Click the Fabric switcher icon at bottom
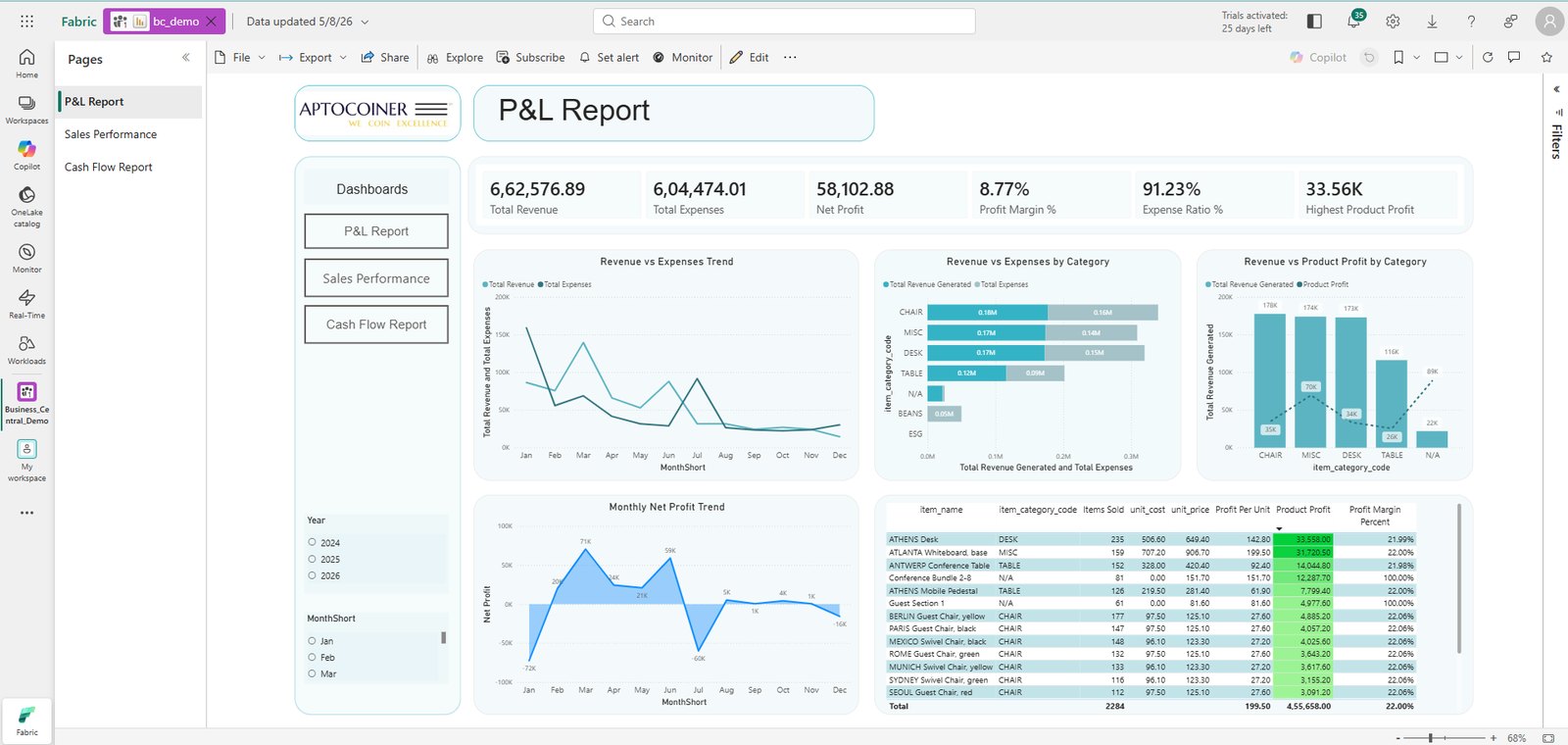The width and height of the screenshot is (1568, 745). click(x=26, y=721)
